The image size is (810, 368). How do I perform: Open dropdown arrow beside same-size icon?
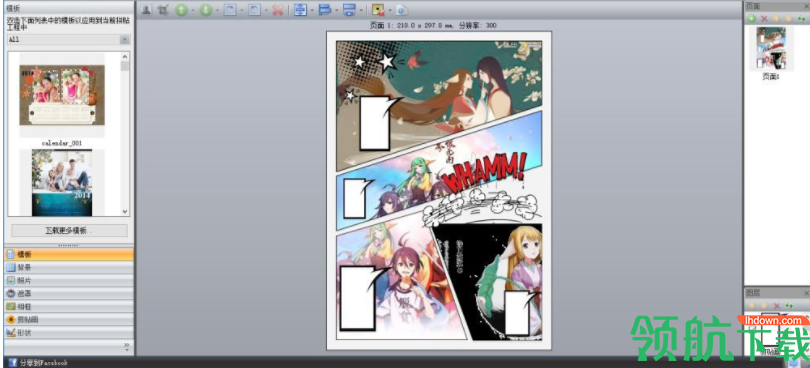(361, 10)
